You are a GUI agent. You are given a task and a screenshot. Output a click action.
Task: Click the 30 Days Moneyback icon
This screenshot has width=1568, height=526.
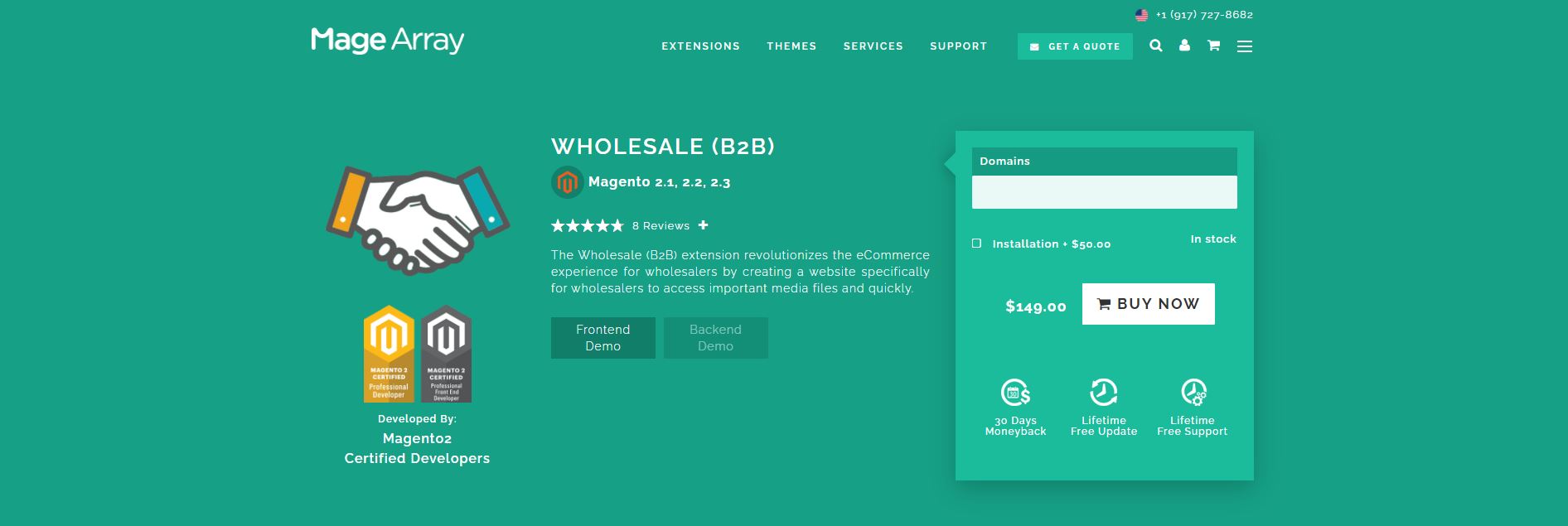coord(1015,392)
